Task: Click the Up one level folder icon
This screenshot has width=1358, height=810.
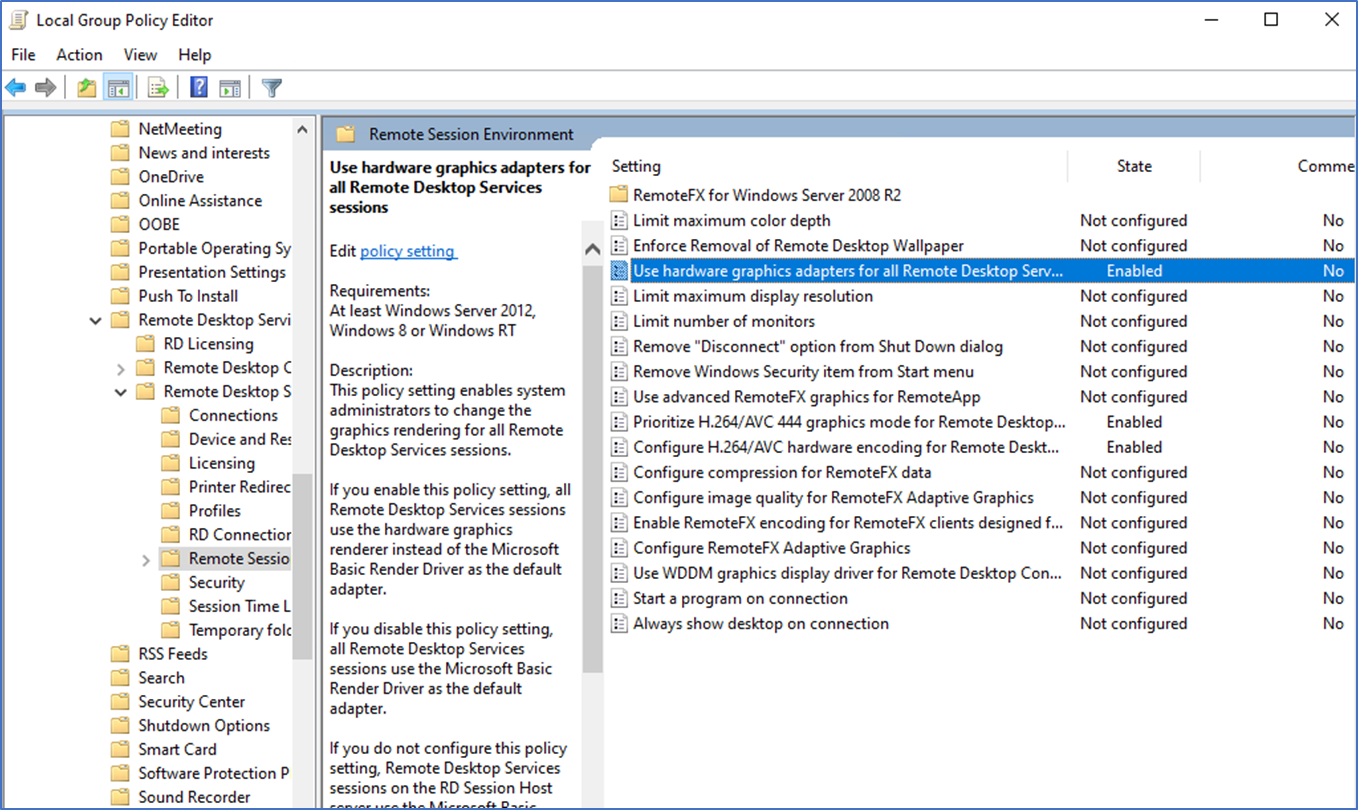Action: 87,88
